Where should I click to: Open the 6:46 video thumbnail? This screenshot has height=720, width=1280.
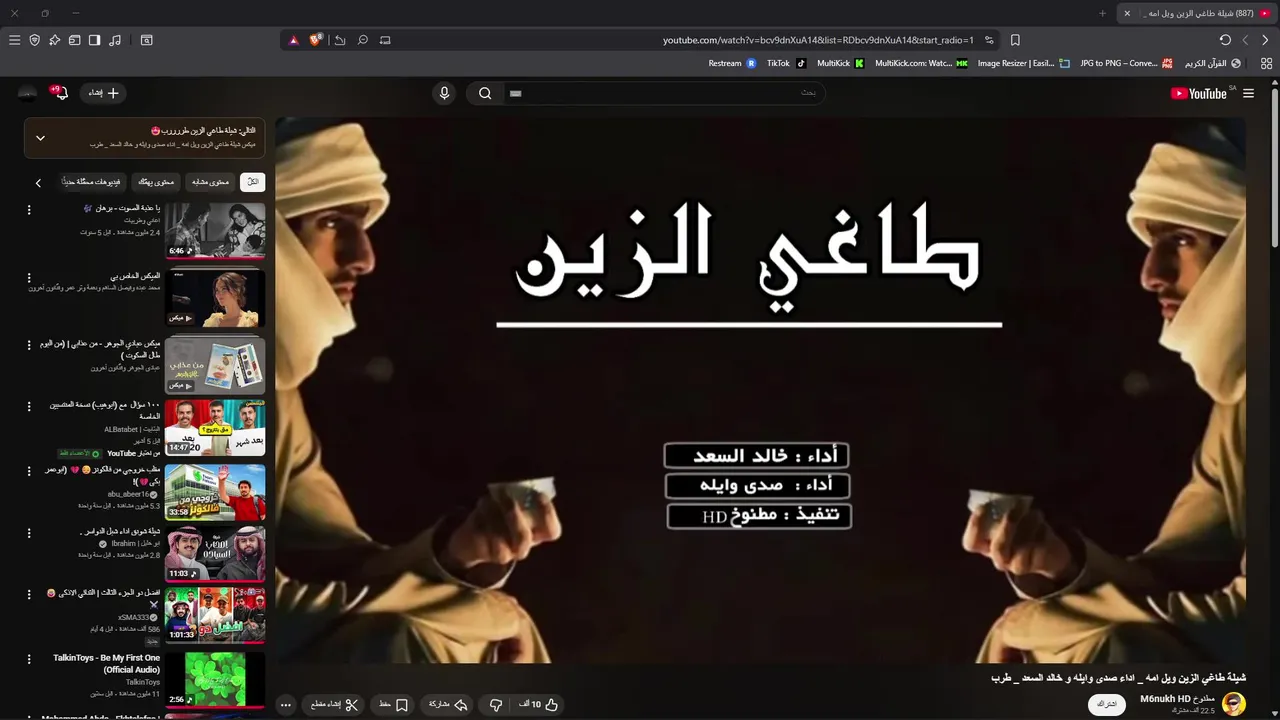tap(215, 230)
